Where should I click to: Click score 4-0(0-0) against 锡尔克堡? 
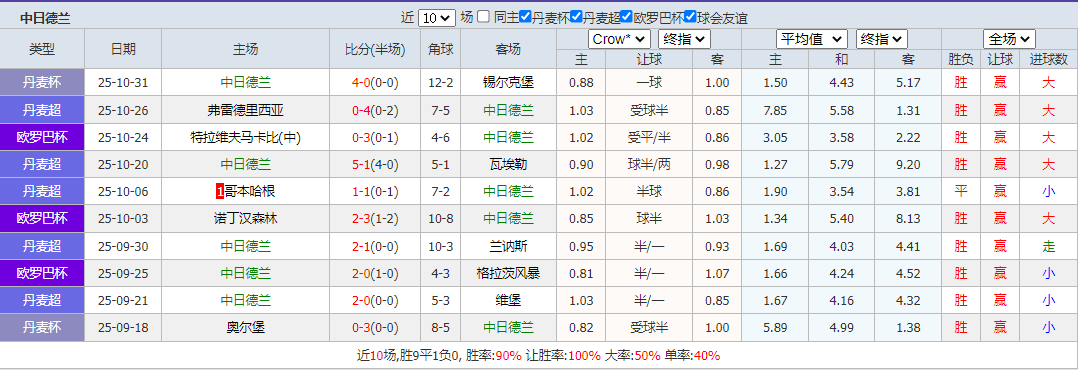pos(375,83)
